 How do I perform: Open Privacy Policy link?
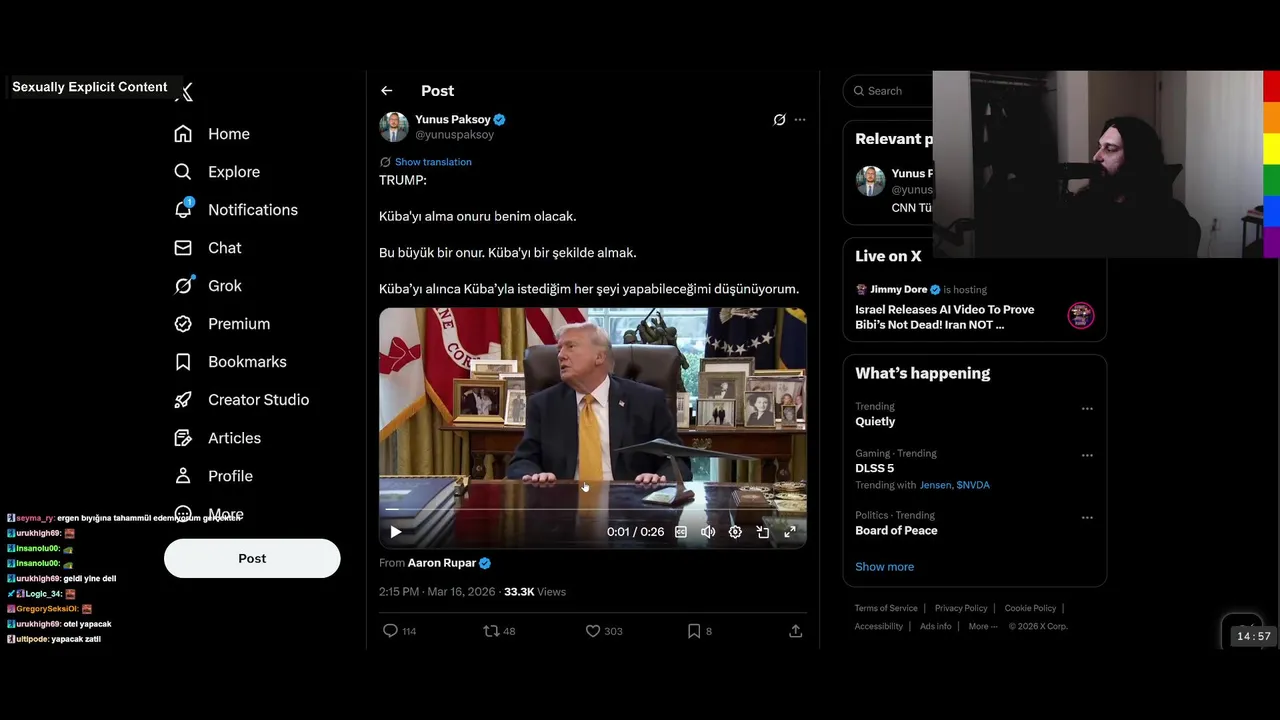coord(961,608)
